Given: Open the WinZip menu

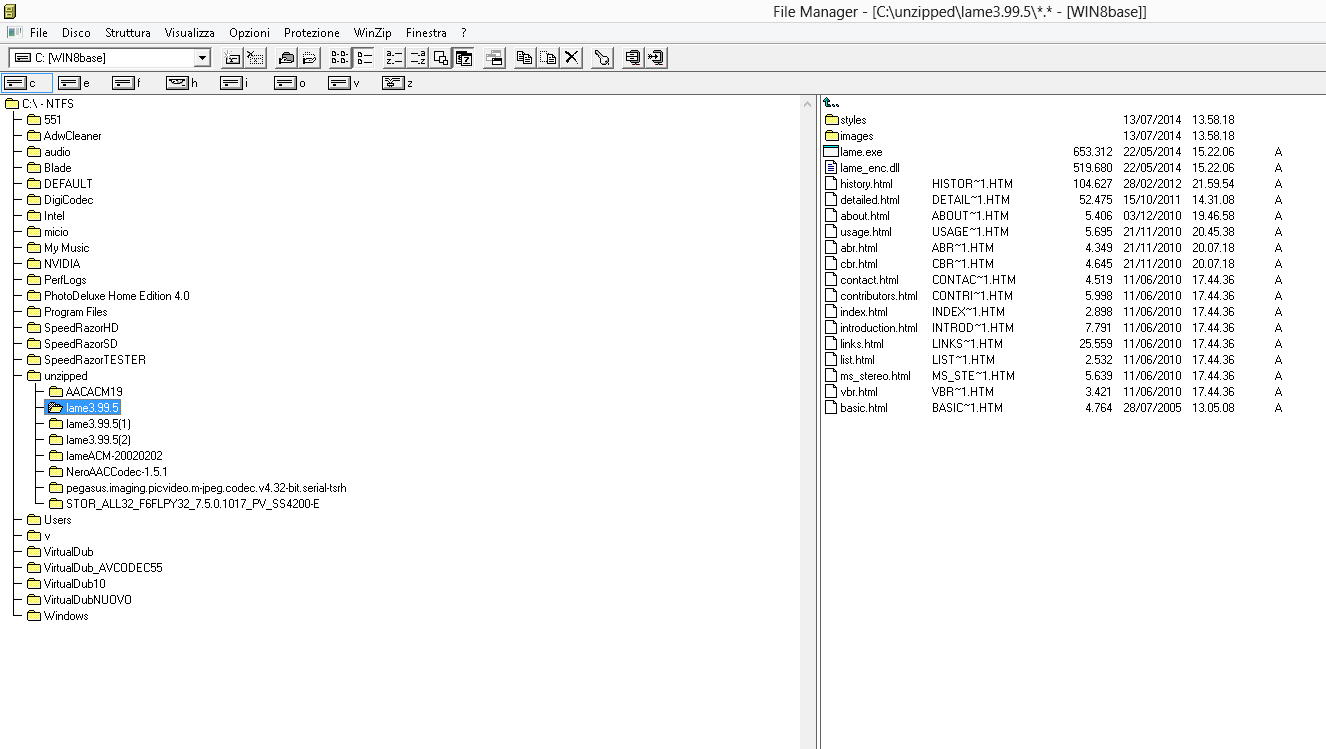Looking at the screenshot, I should [x=372, y=33].
